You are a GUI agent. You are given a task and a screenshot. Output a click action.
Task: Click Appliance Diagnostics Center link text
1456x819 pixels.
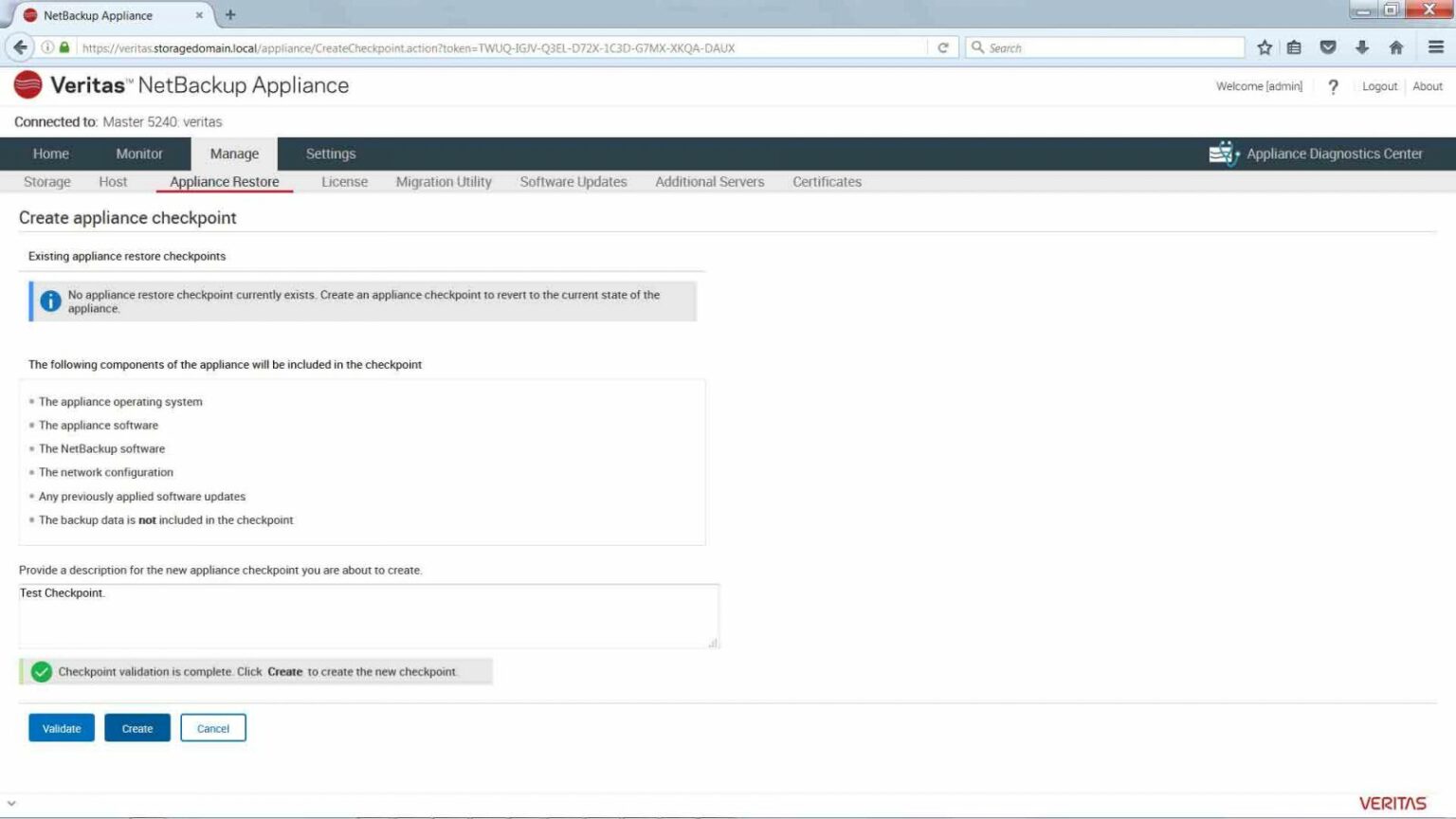pyautogui.click(x=1335, y=154)
